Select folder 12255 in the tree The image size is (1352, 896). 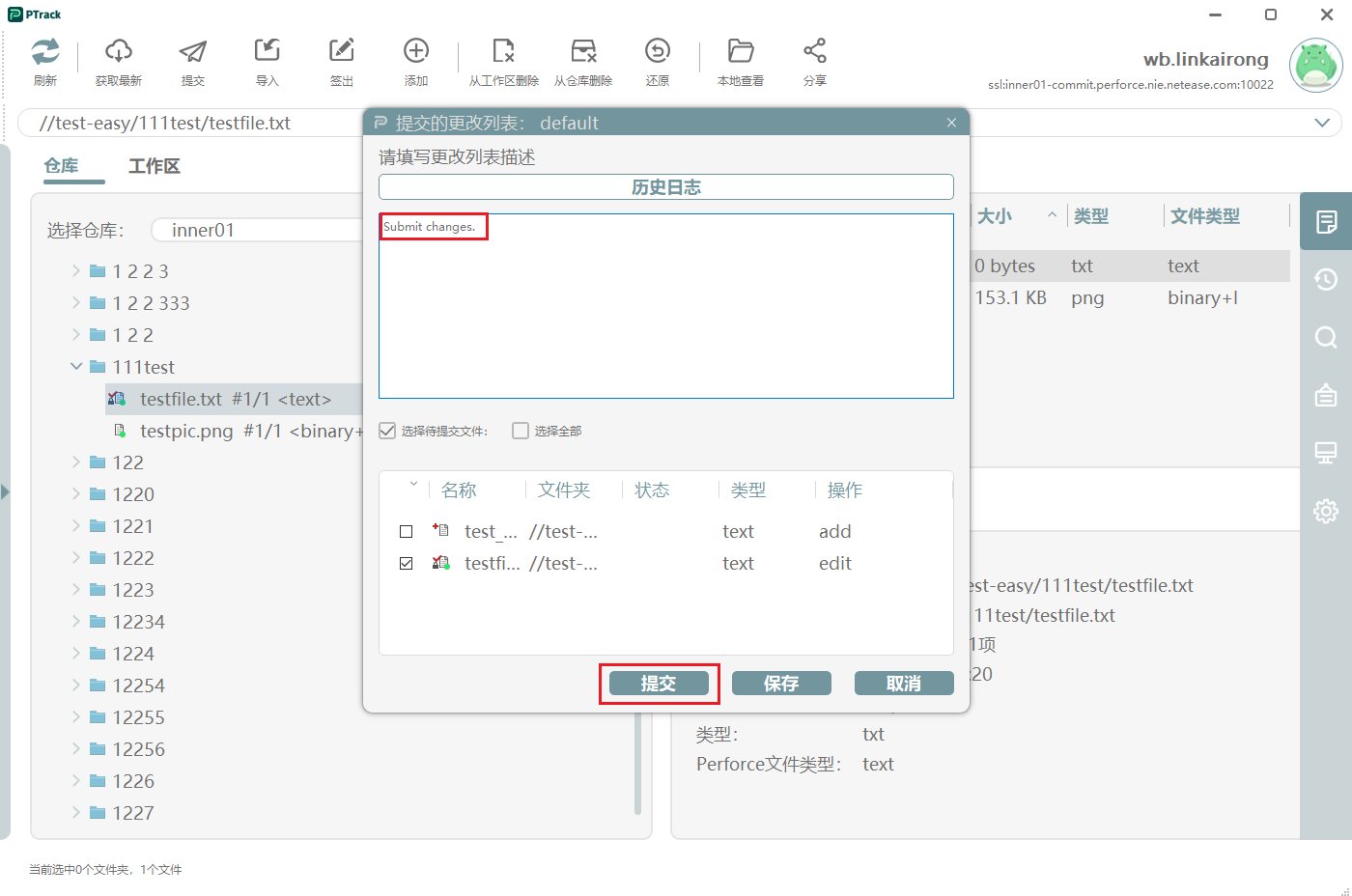[x=138, y=717]
